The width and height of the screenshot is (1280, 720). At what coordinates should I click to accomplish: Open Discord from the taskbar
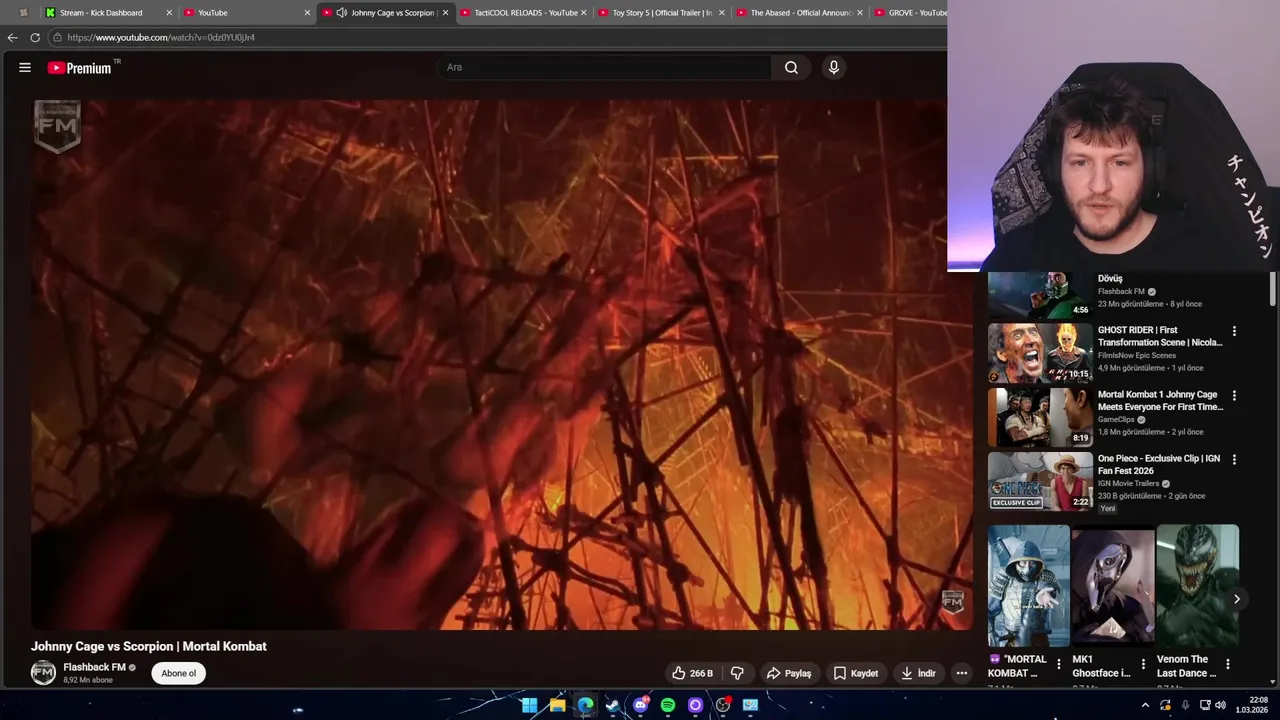[x=640, y=705]
